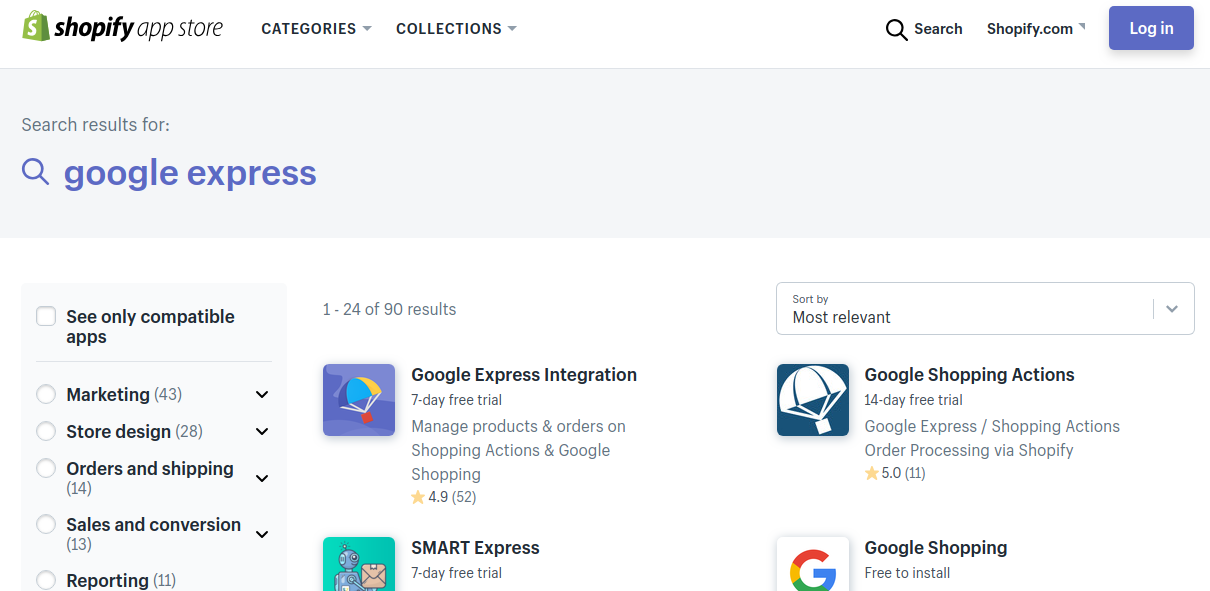Open the Google Shopping app icon

(x=813, y=564)
